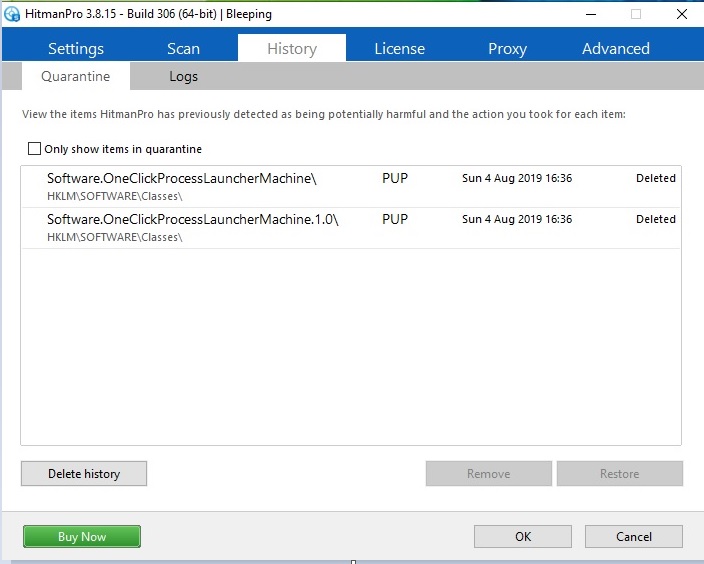Go to the Proxy tab
This screenshot has height=564, width=704.
tap(507, 48)
